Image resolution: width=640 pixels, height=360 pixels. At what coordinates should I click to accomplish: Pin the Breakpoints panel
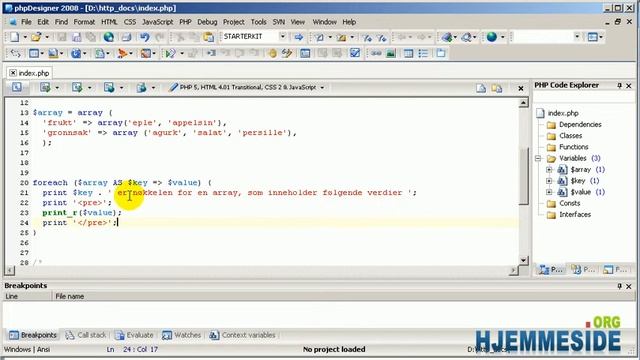pyautogui.click(x=620, y=286)
